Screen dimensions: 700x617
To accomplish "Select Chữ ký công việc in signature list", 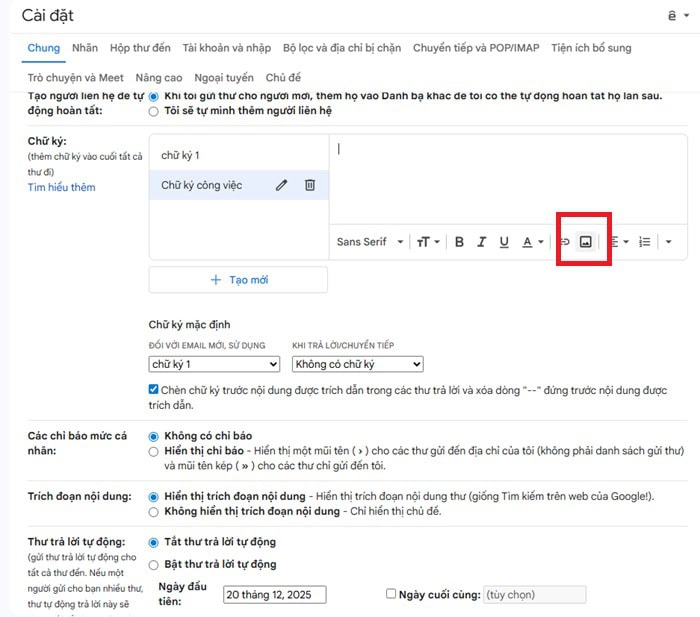I will coord(202,185).
